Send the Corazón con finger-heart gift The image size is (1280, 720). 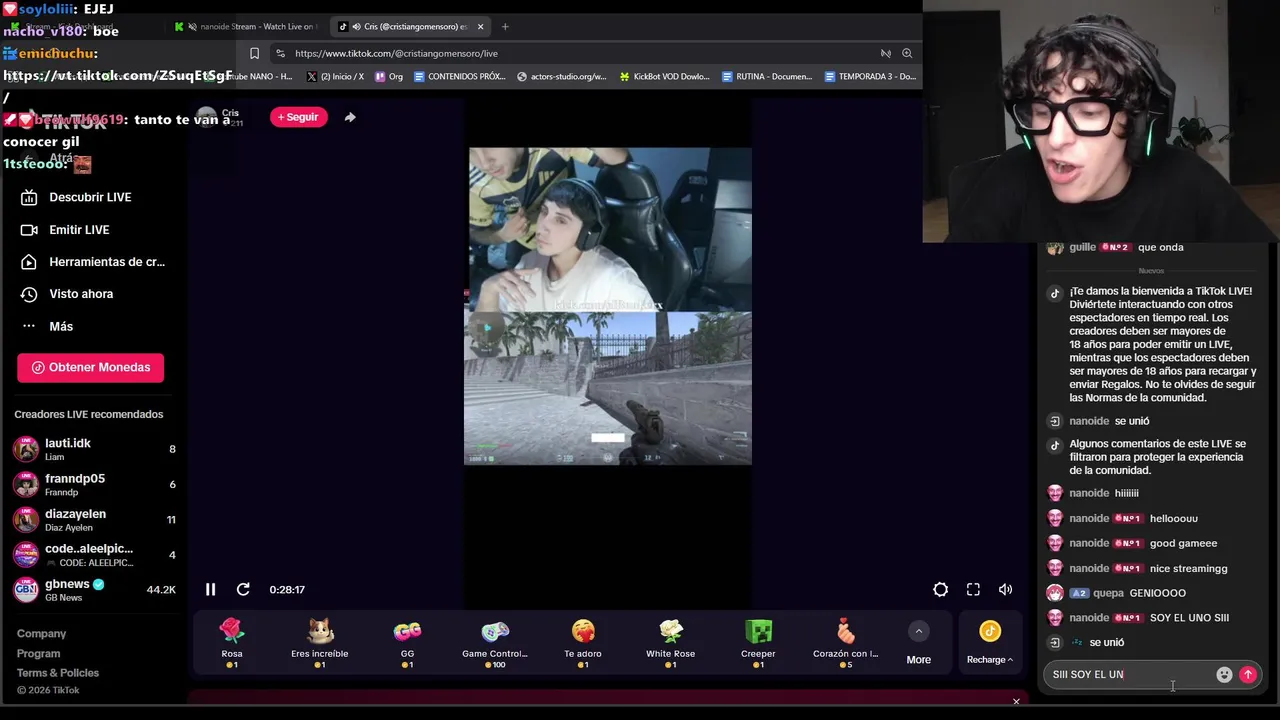pos(846,643)
